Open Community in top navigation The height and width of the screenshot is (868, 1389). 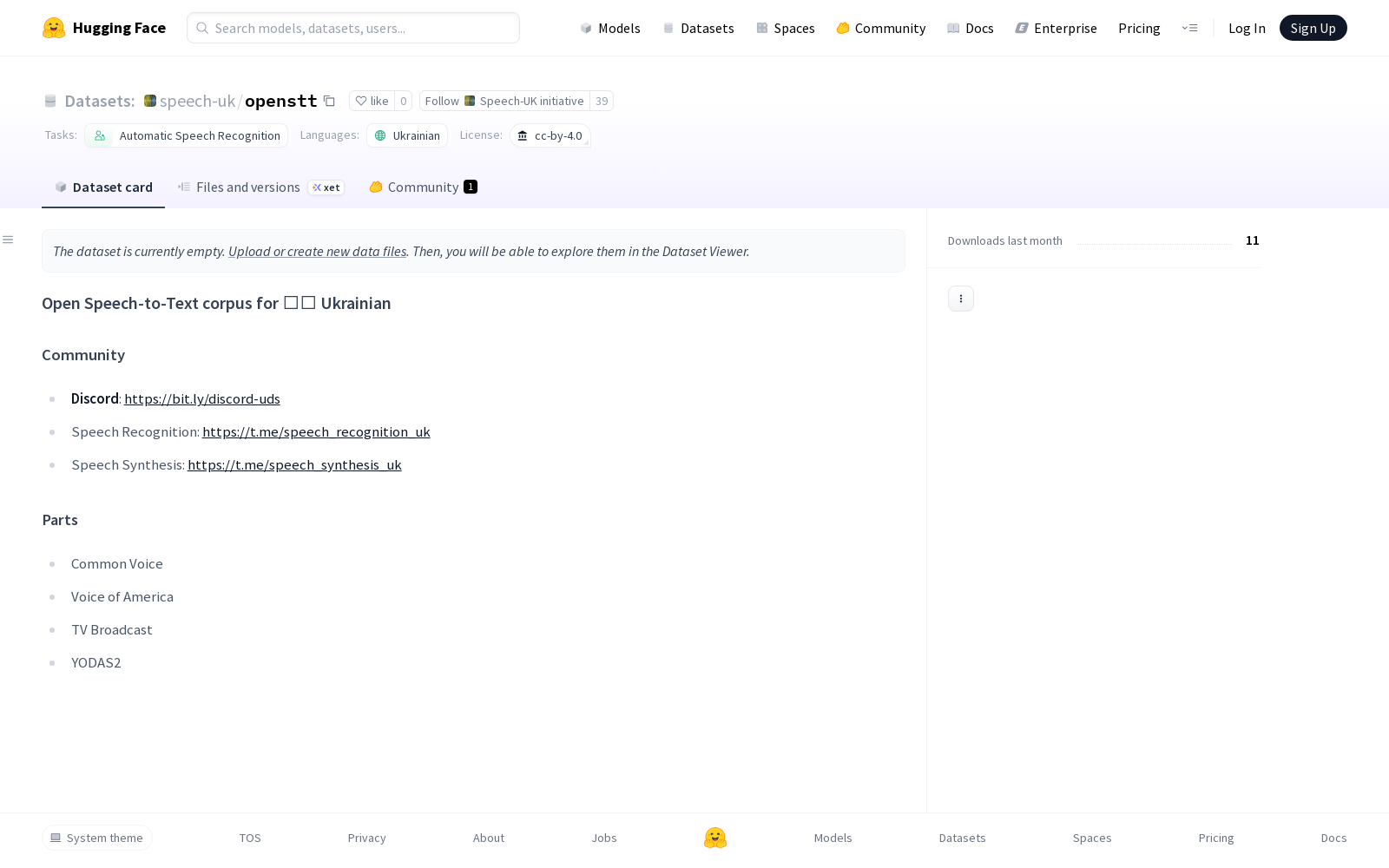coord(880,28)
